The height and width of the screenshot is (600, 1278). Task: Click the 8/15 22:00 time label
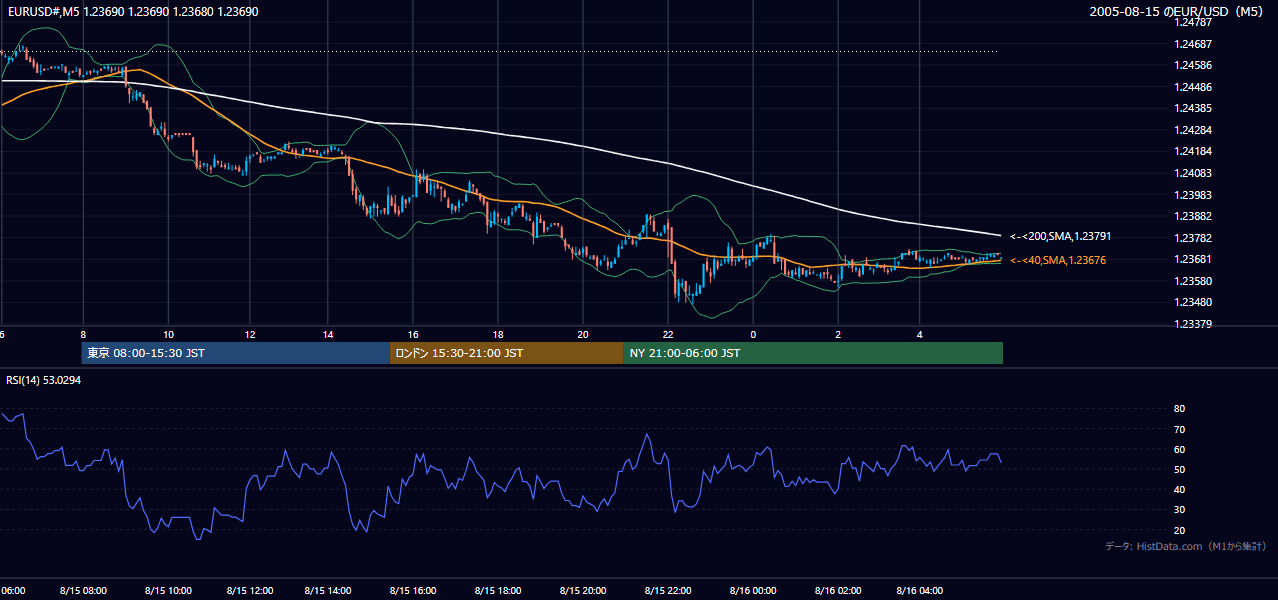tap(669, 591)
